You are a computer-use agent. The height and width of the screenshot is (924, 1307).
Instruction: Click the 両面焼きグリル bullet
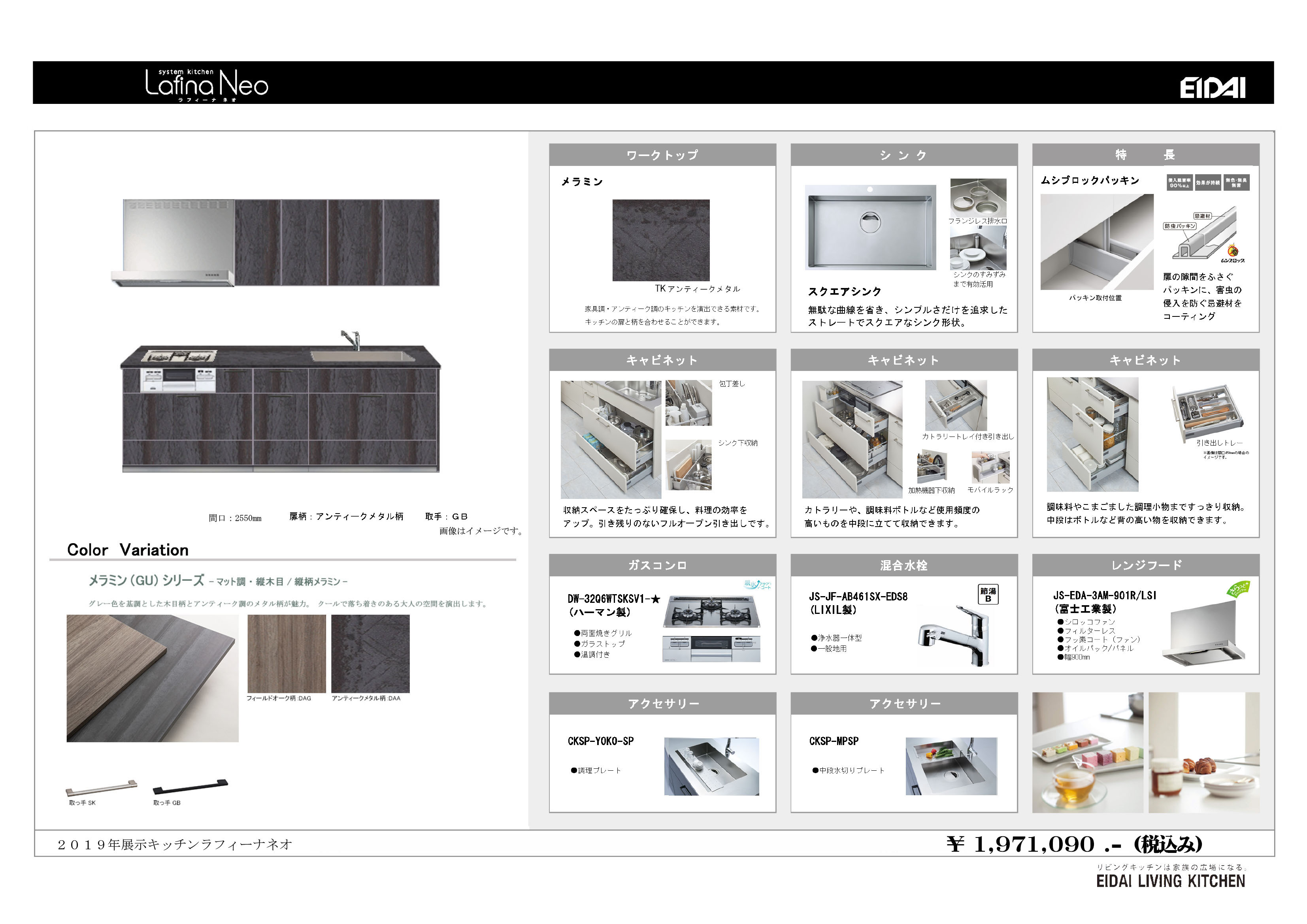coord(603,633)
